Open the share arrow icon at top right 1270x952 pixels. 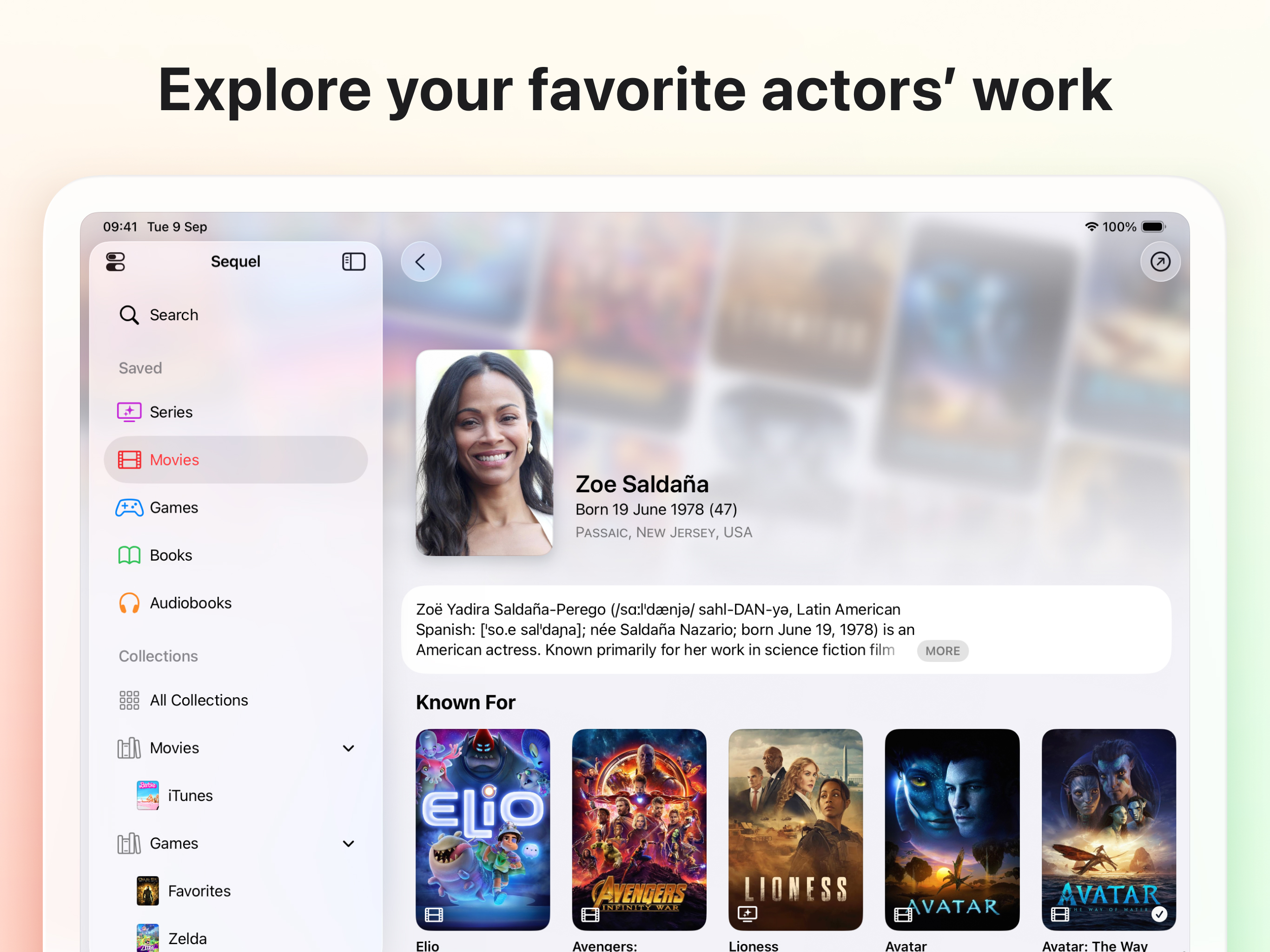tap(1160, 262)
